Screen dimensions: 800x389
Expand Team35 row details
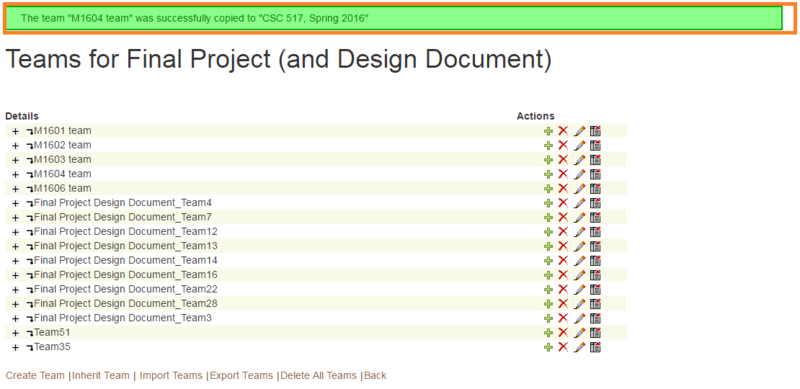15,348
